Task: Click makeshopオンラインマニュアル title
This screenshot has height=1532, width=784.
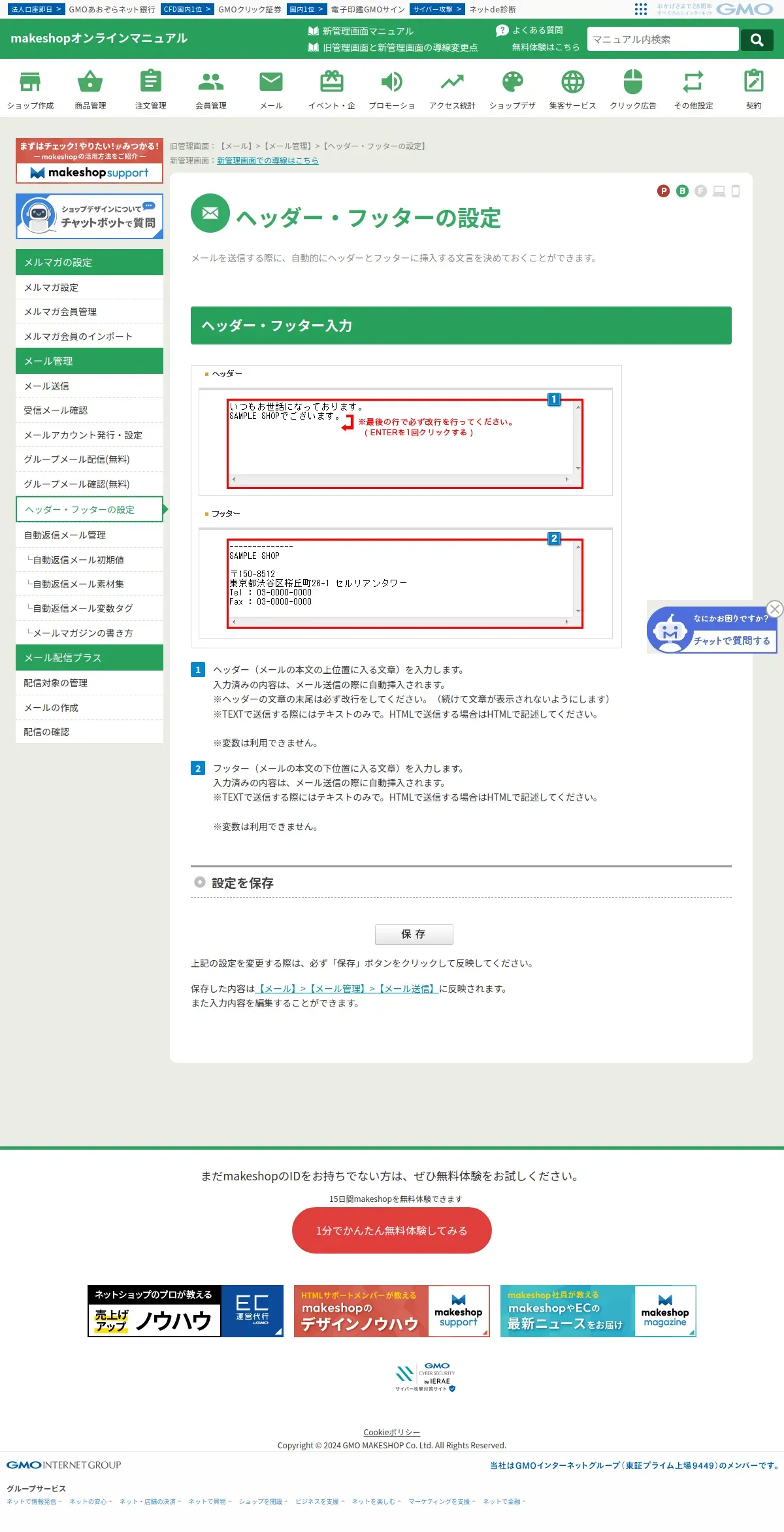Action: pos(99,38)
